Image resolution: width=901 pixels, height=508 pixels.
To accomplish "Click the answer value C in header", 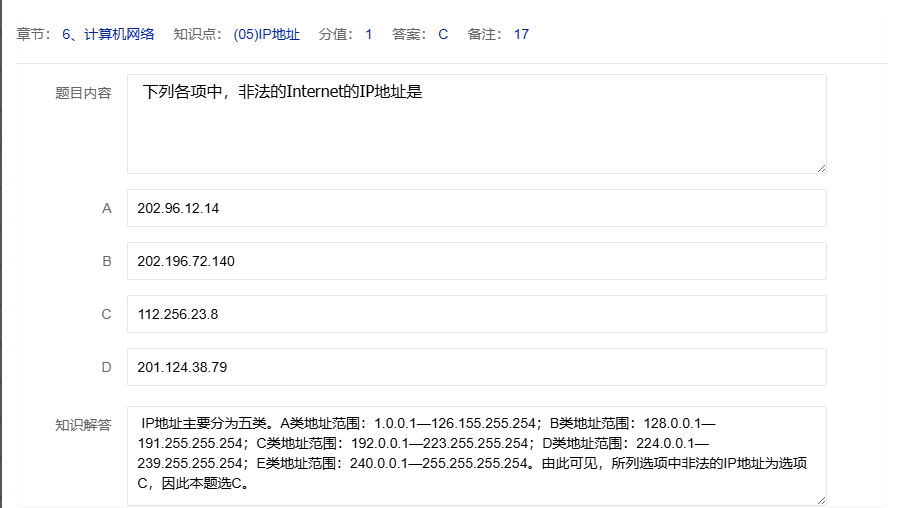I will tap(443, 34).
